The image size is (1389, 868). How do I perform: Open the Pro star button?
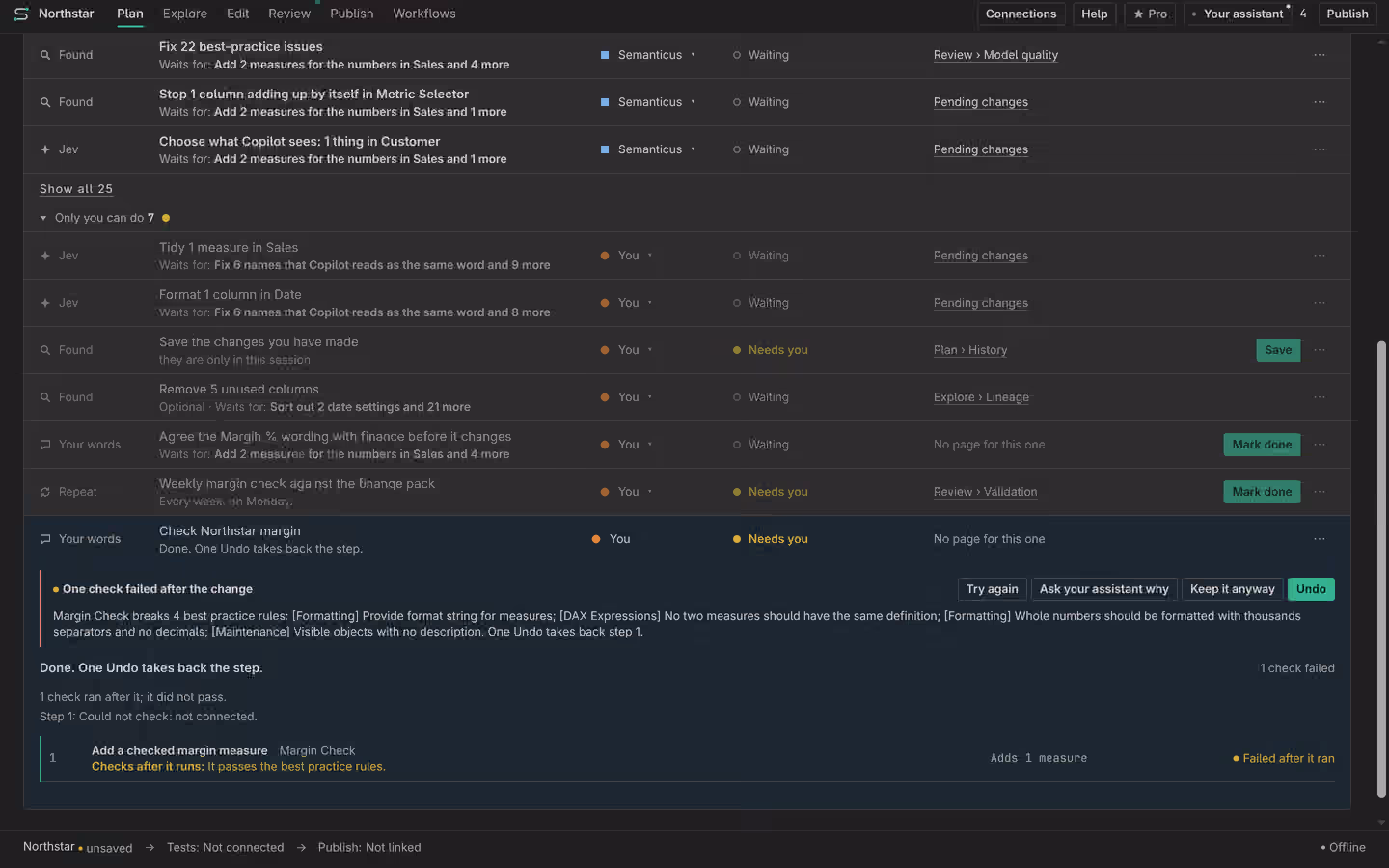tap(1150, 14)
